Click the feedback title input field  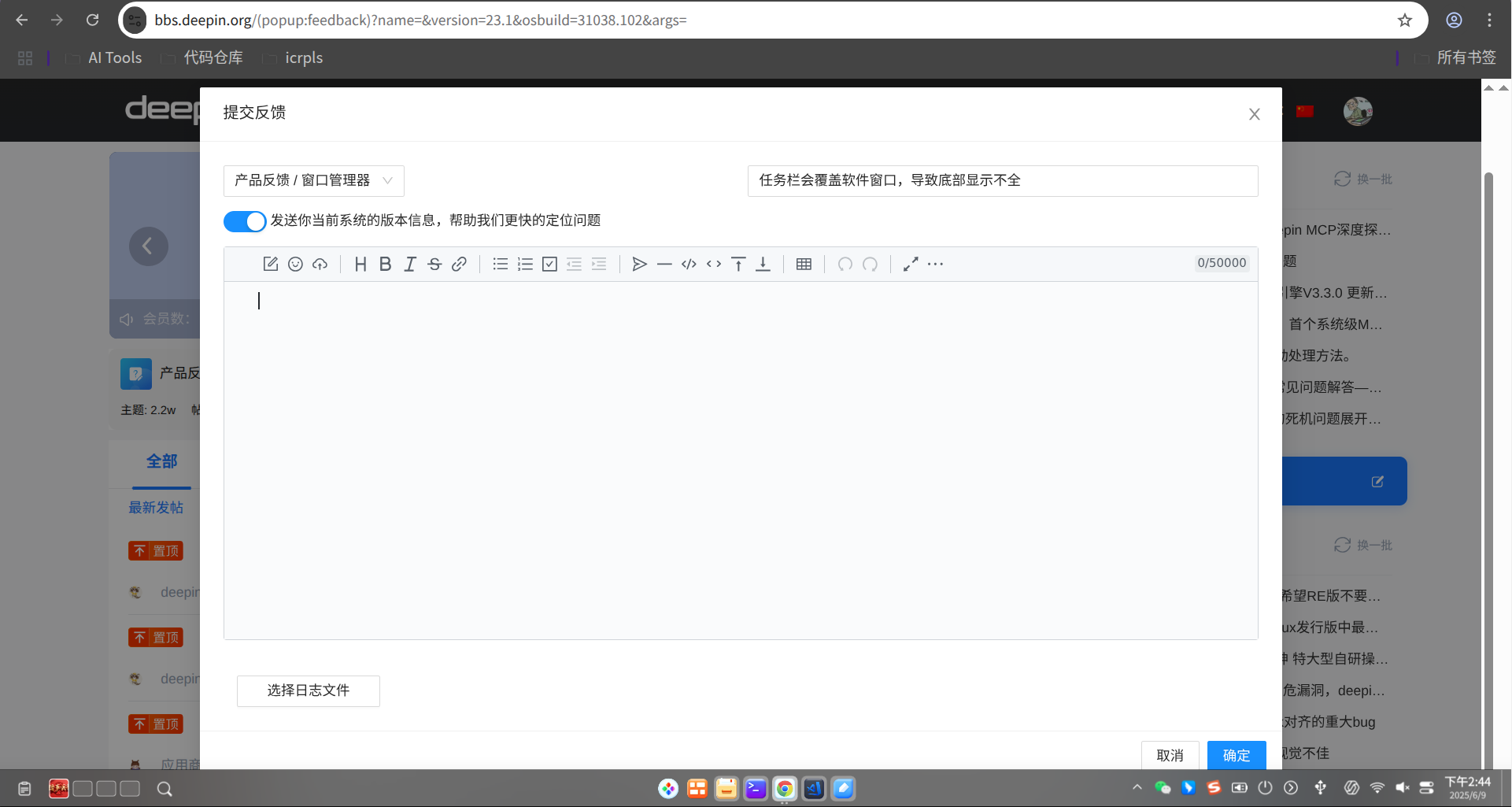pyautogui.click(x=1003, y=181)
